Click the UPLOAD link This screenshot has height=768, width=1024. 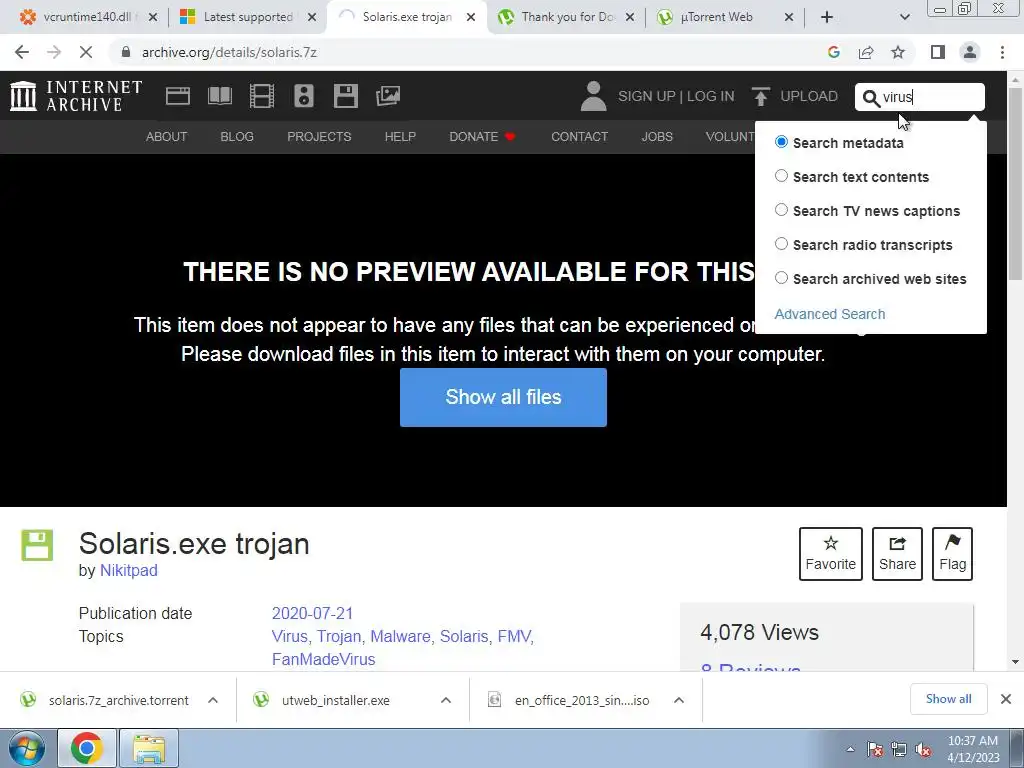pos(809,96)
